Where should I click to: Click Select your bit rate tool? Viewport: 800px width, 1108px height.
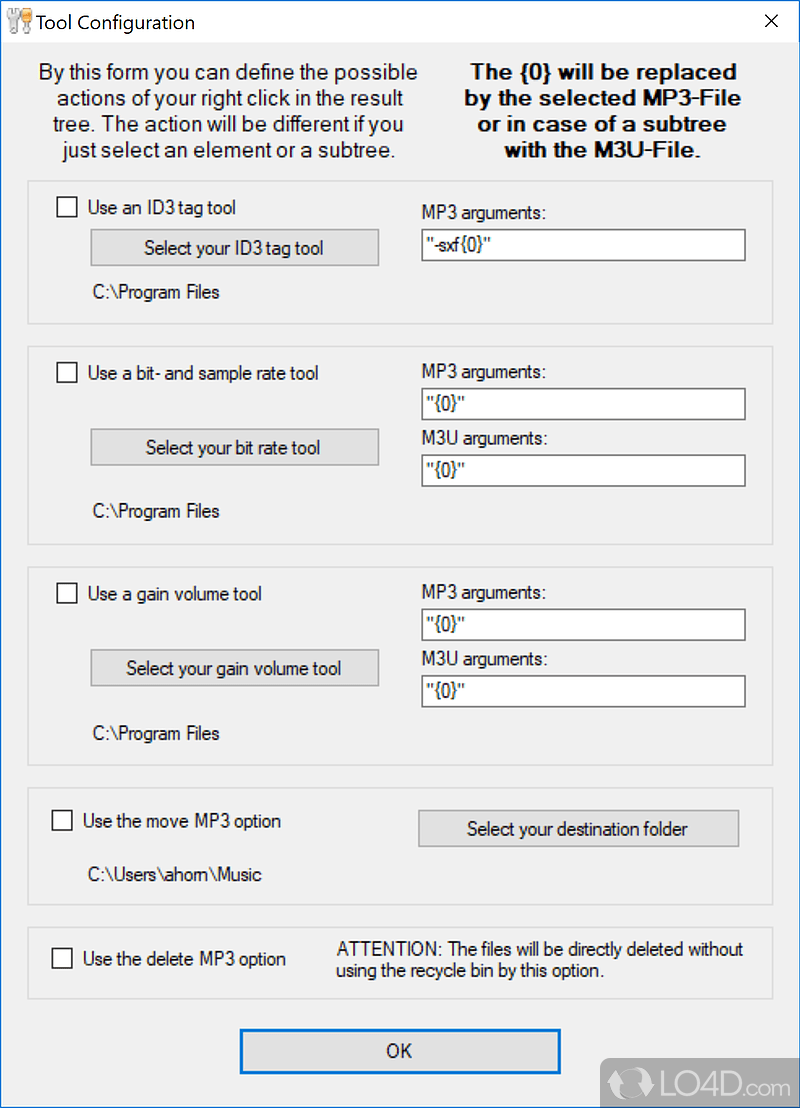pyautogui.click(x=234, y=447)
